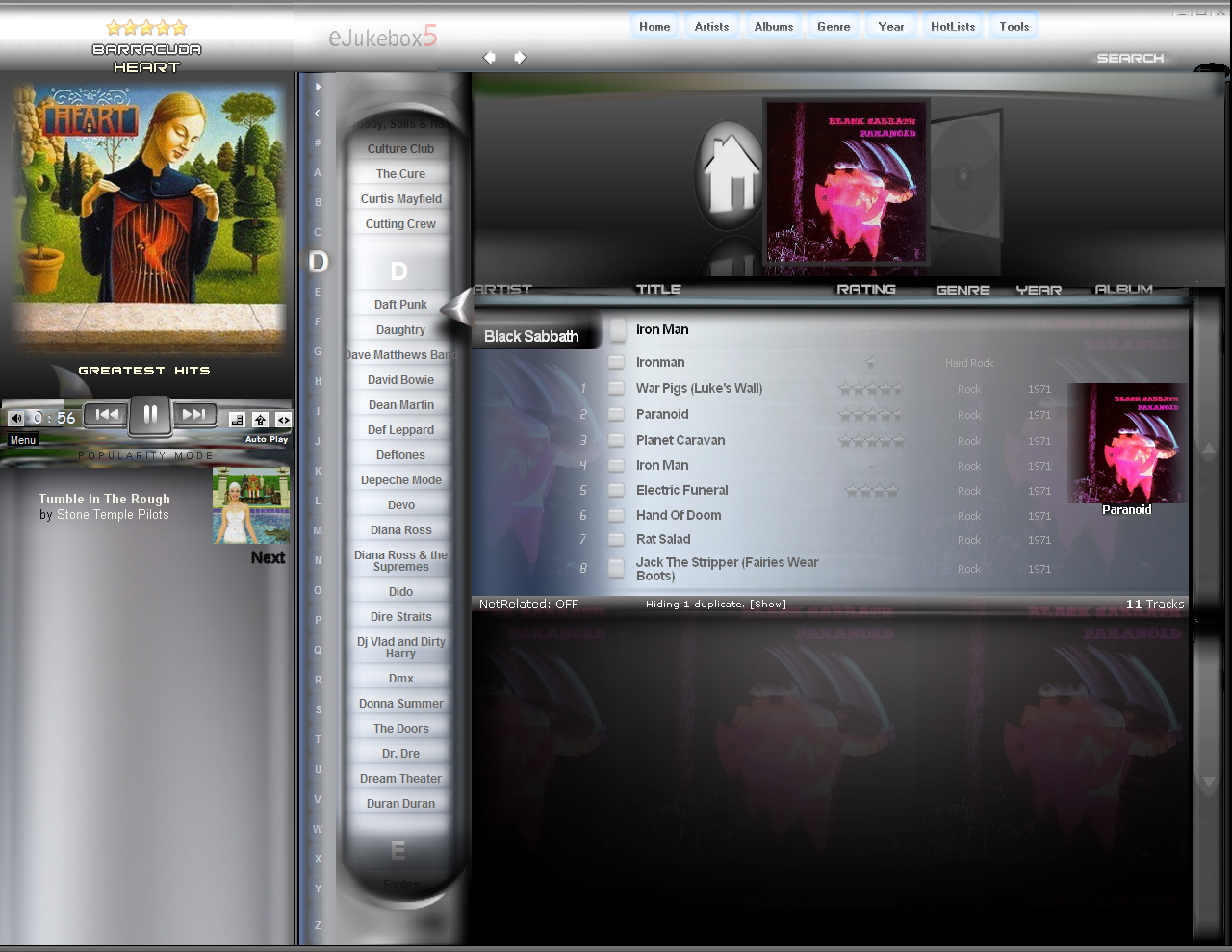The image size is (1232, 952).
Task: Mute audio with the speaker icon
Action: tap(16, 418)
